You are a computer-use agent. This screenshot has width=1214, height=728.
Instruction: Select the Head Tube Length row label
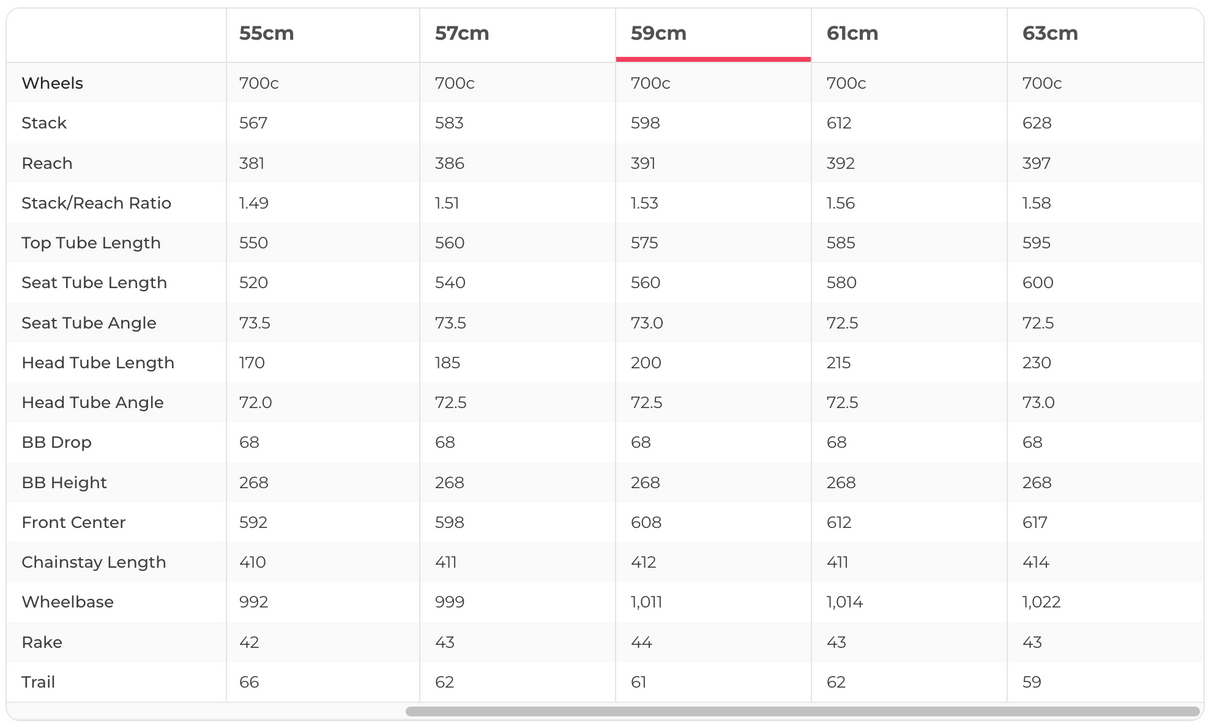coord(98,363)
